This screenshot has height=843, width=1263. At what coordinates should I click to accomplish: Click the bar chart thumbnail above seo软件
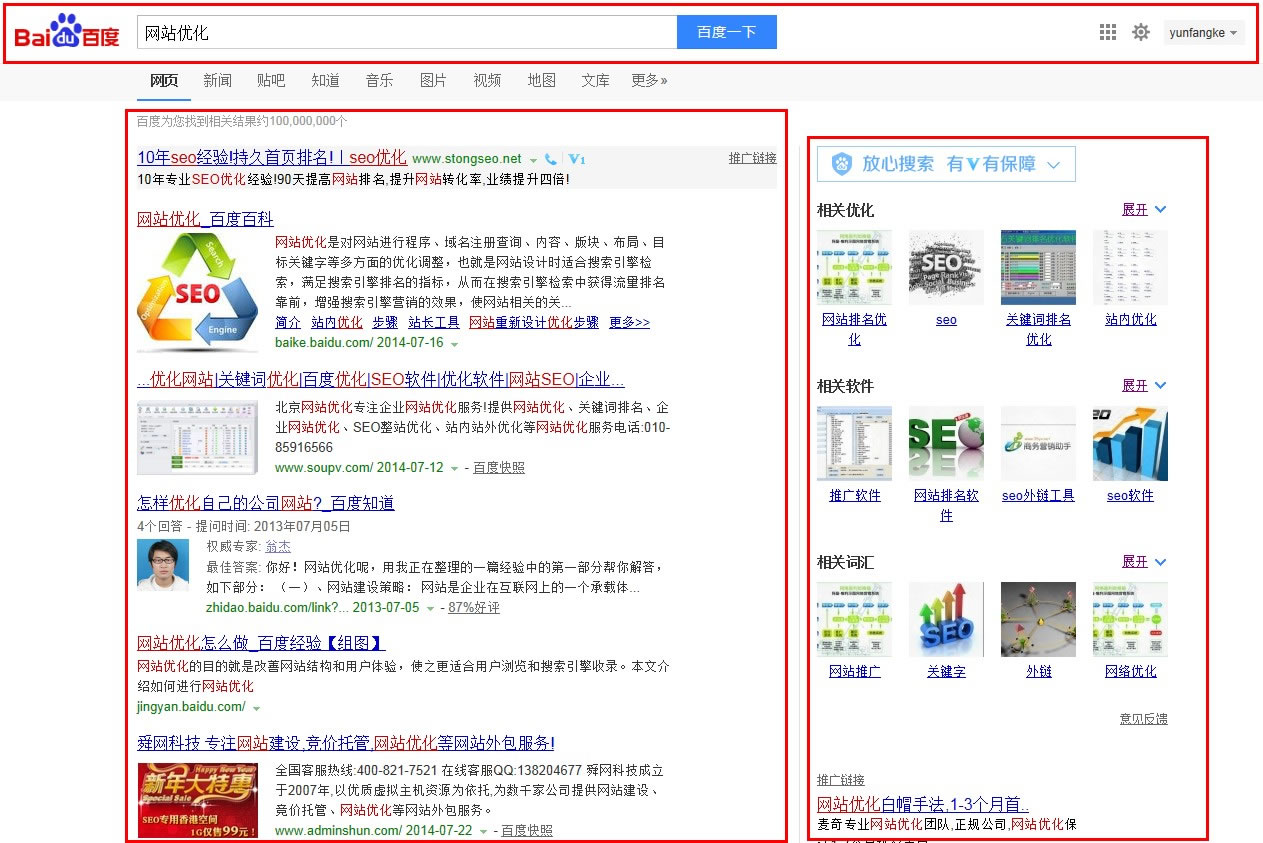(1130, 443)
